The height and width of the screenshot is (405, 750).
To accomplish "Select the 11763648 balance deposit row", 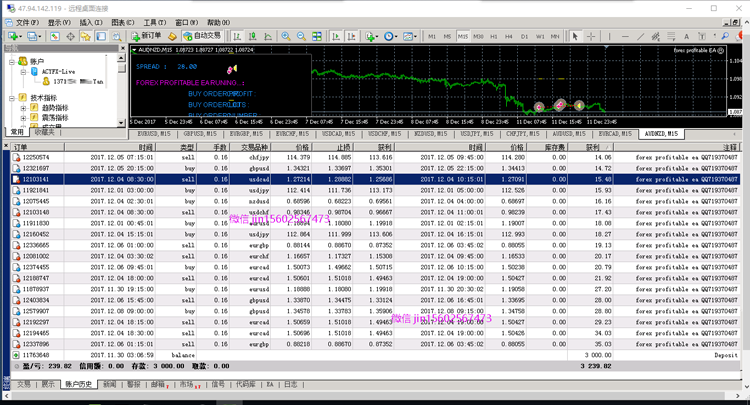I will 375,355.
